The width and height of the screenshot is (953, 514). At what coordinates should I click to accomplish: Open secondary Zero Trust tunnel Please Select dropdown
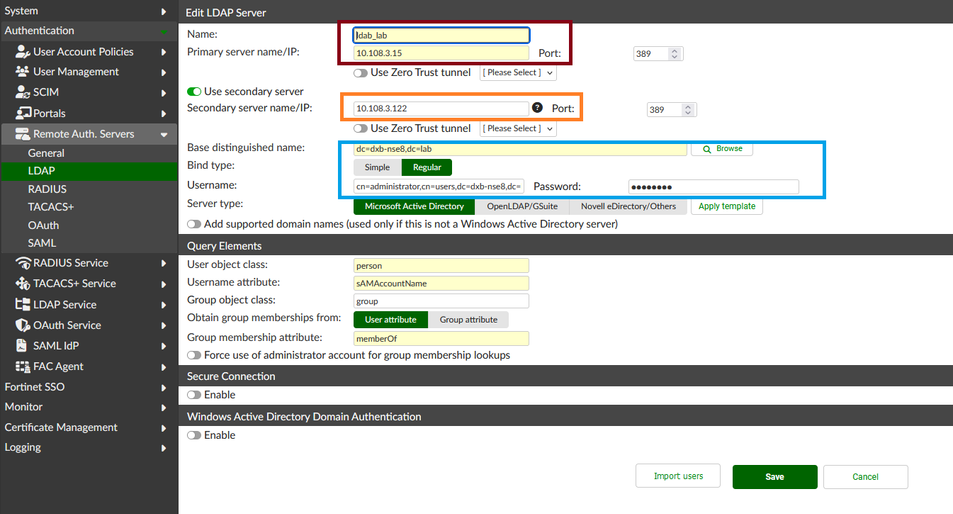pyautogui.click(x=518, y=129)
